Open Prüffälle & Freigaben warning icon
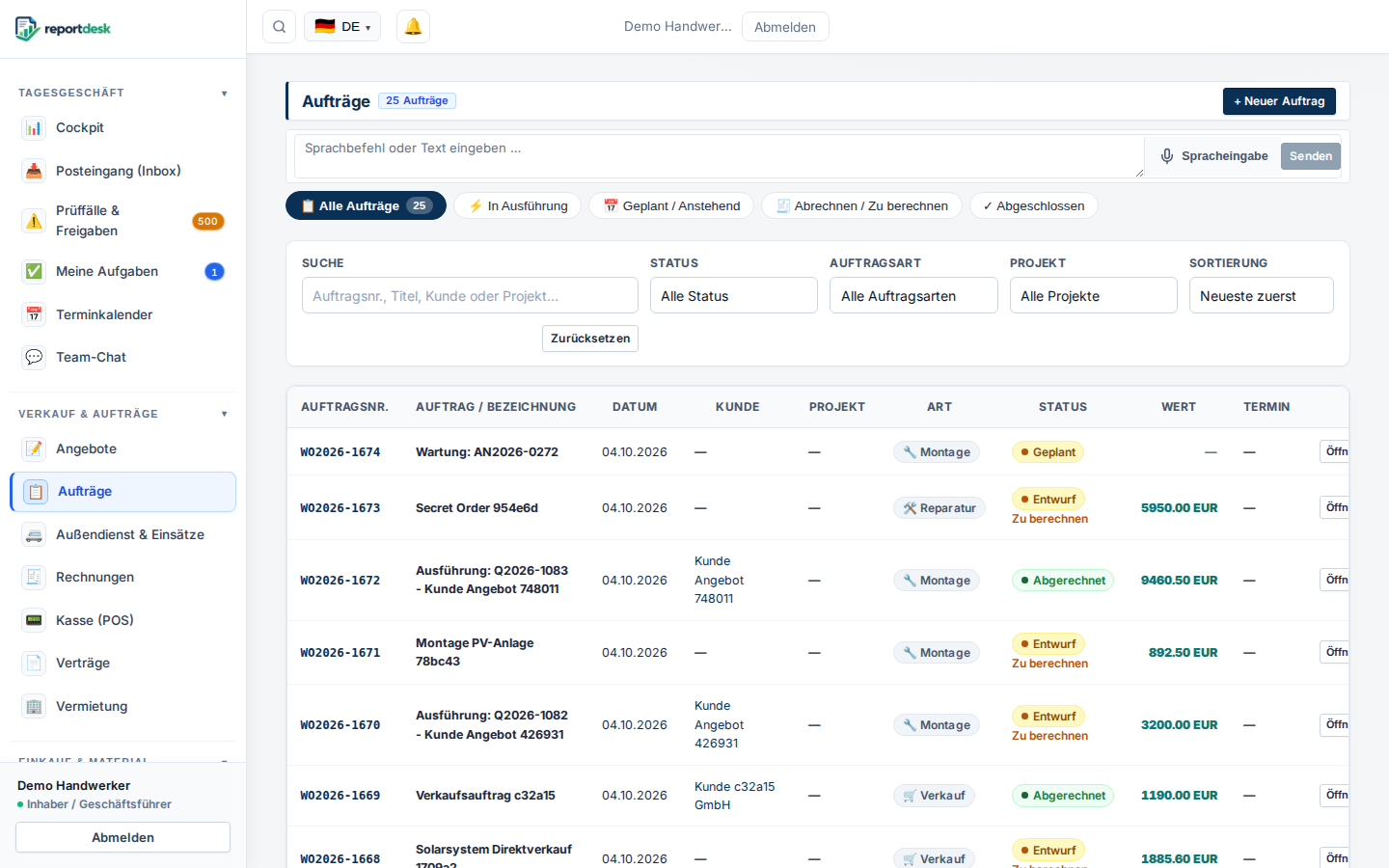Viewport: 1389px width, 868px height. pyautogui.click(x=34, y=221)
